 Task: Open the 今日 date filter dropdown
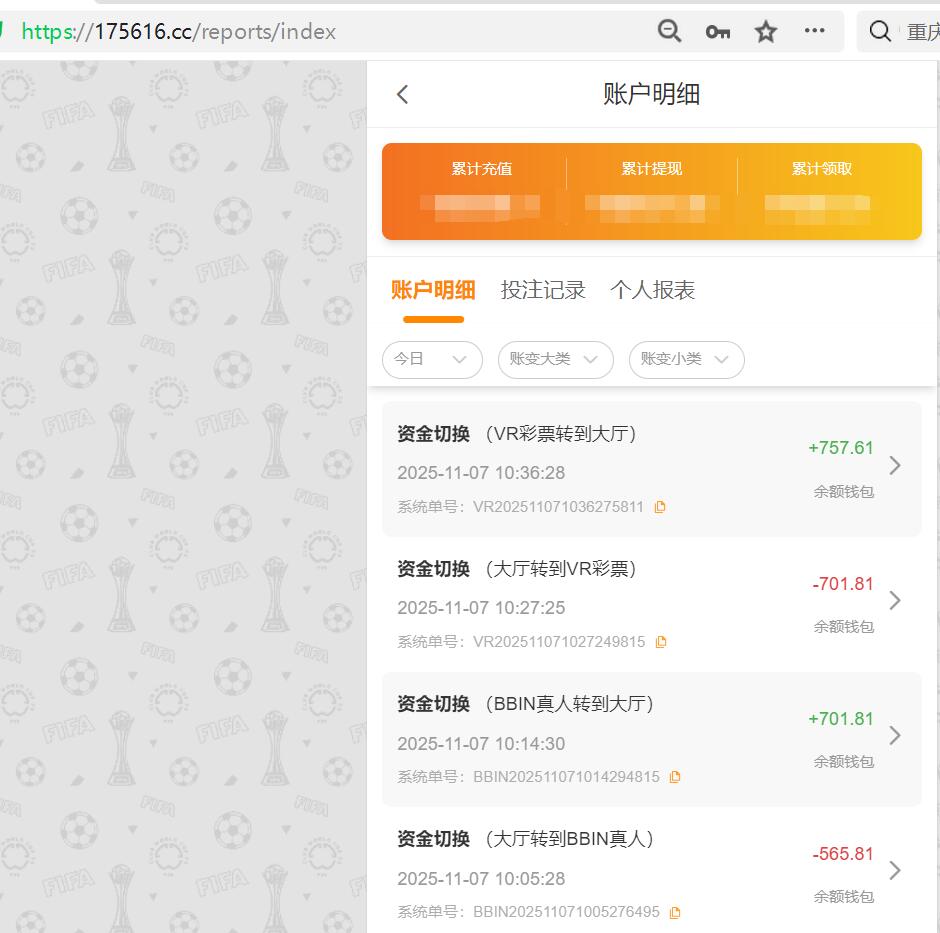(432, 360)
